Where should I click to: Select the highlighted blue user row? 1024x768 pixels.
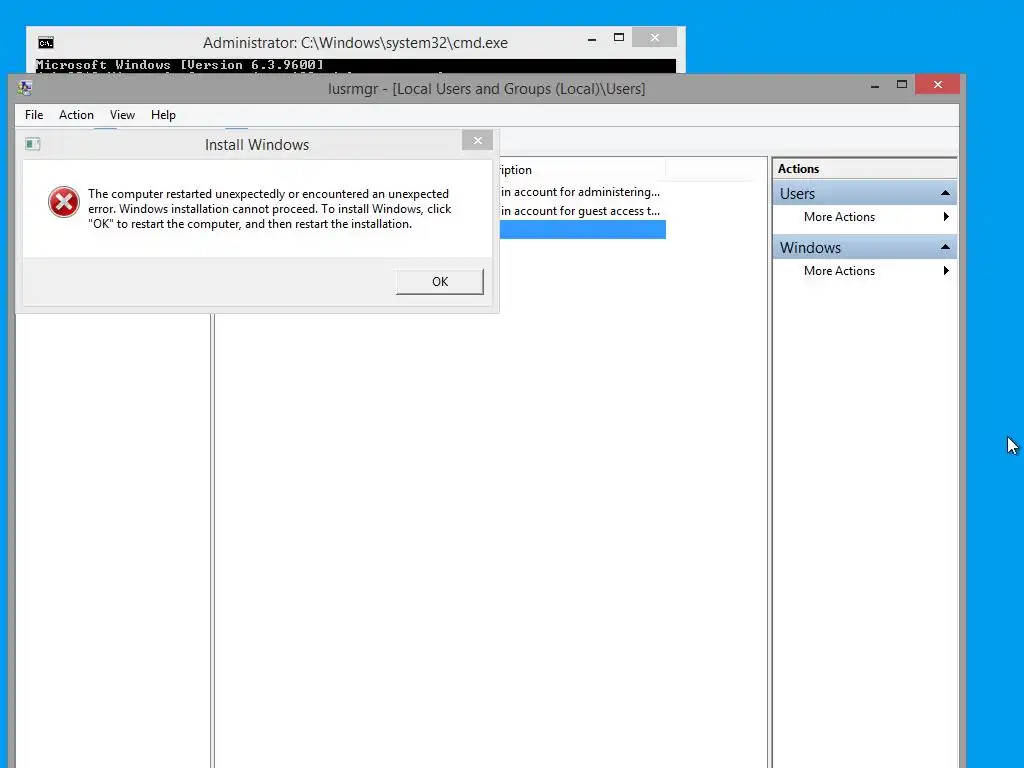583,229
